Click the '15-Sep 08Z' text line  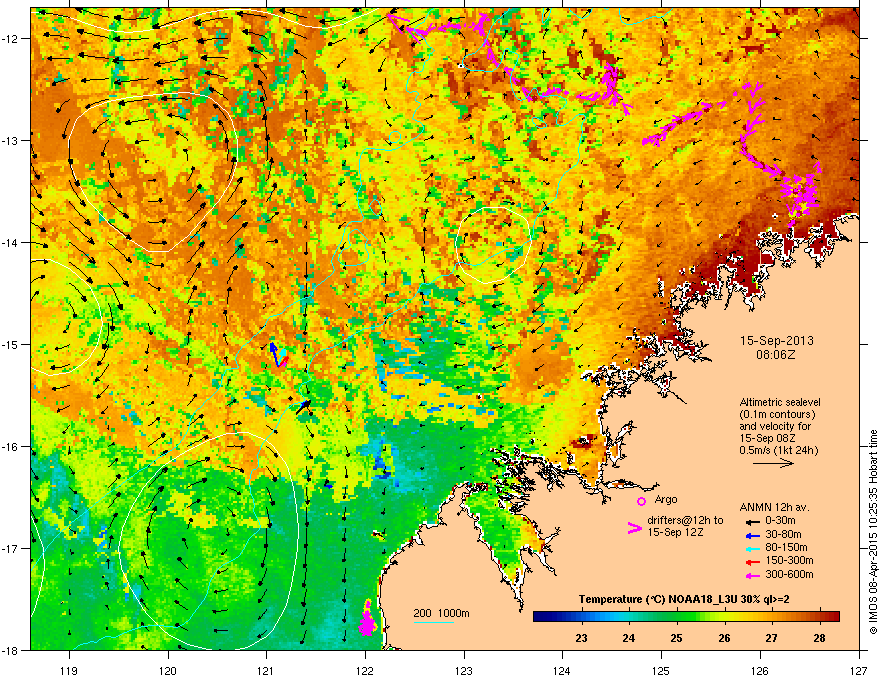pos(767,438)
